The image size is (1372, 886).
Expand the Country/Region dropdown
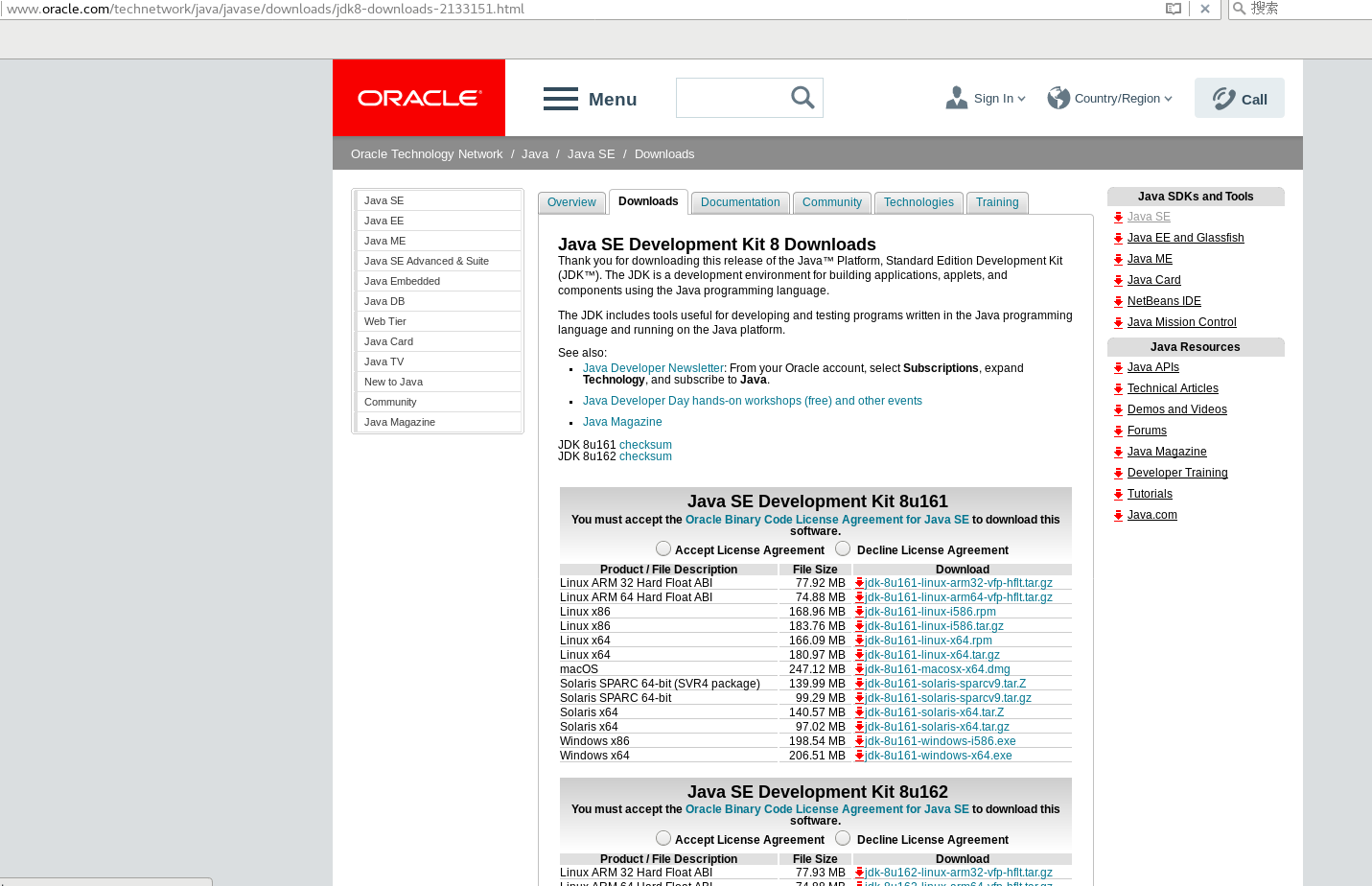tap(1168, 99)
